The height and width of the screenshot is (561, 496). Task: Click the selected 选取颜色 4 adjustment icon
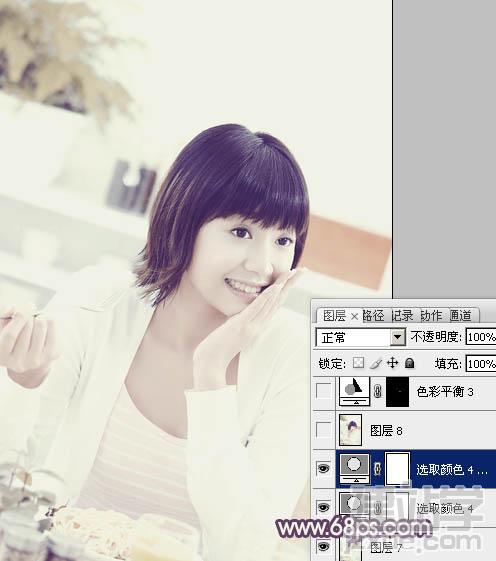tap(354, 469)
